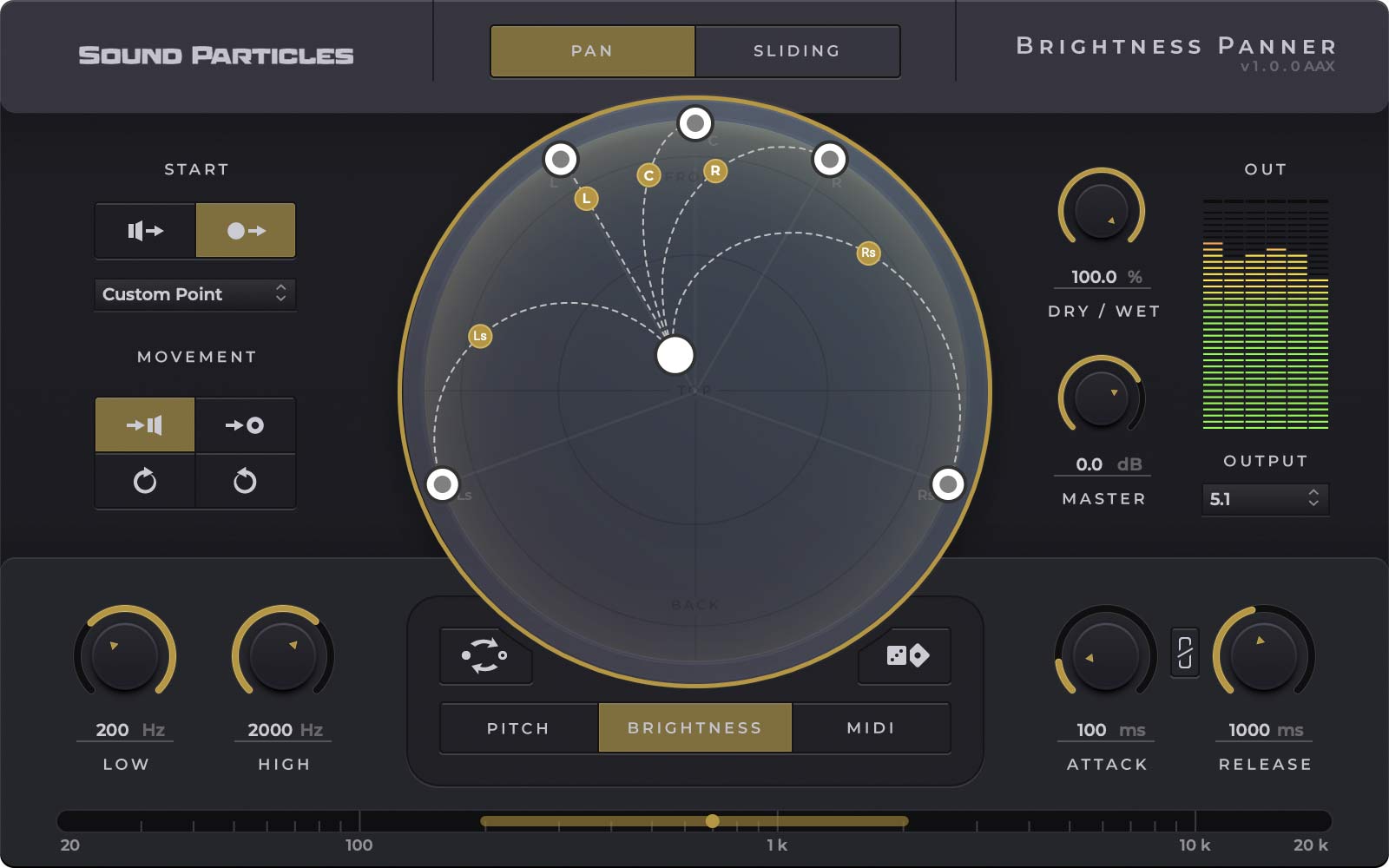Viewport: 1389px width, 868px height.
Task: Enable the move-to-speaker movement icon
Action: pos(144,424)
